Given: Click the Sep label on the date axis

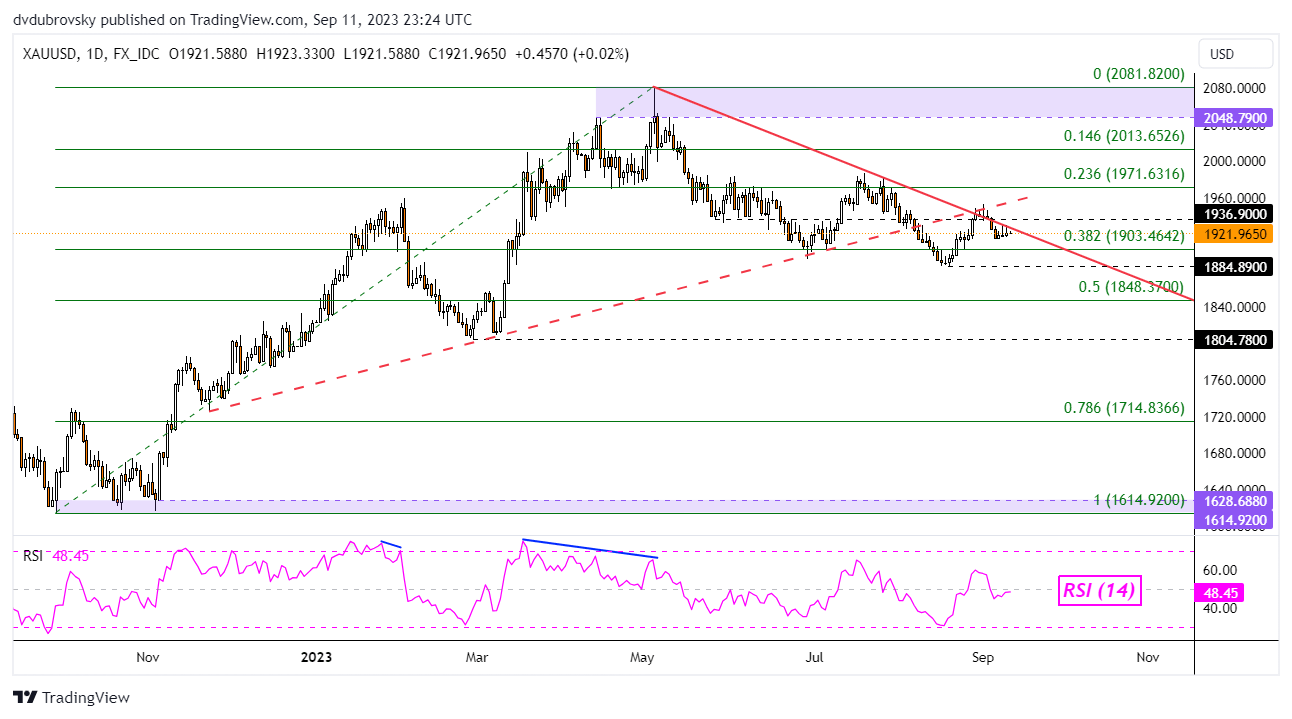Looking at the screenshot, I should click(x=984, y=658).
